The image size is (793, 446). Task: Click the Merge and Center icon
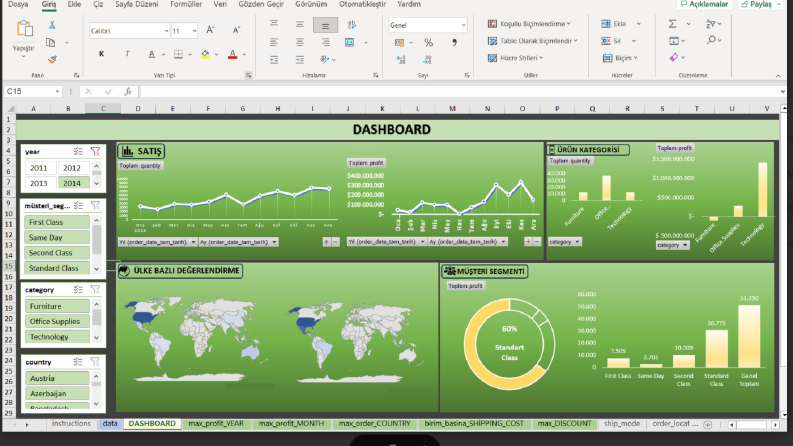(x=349, y=42)
